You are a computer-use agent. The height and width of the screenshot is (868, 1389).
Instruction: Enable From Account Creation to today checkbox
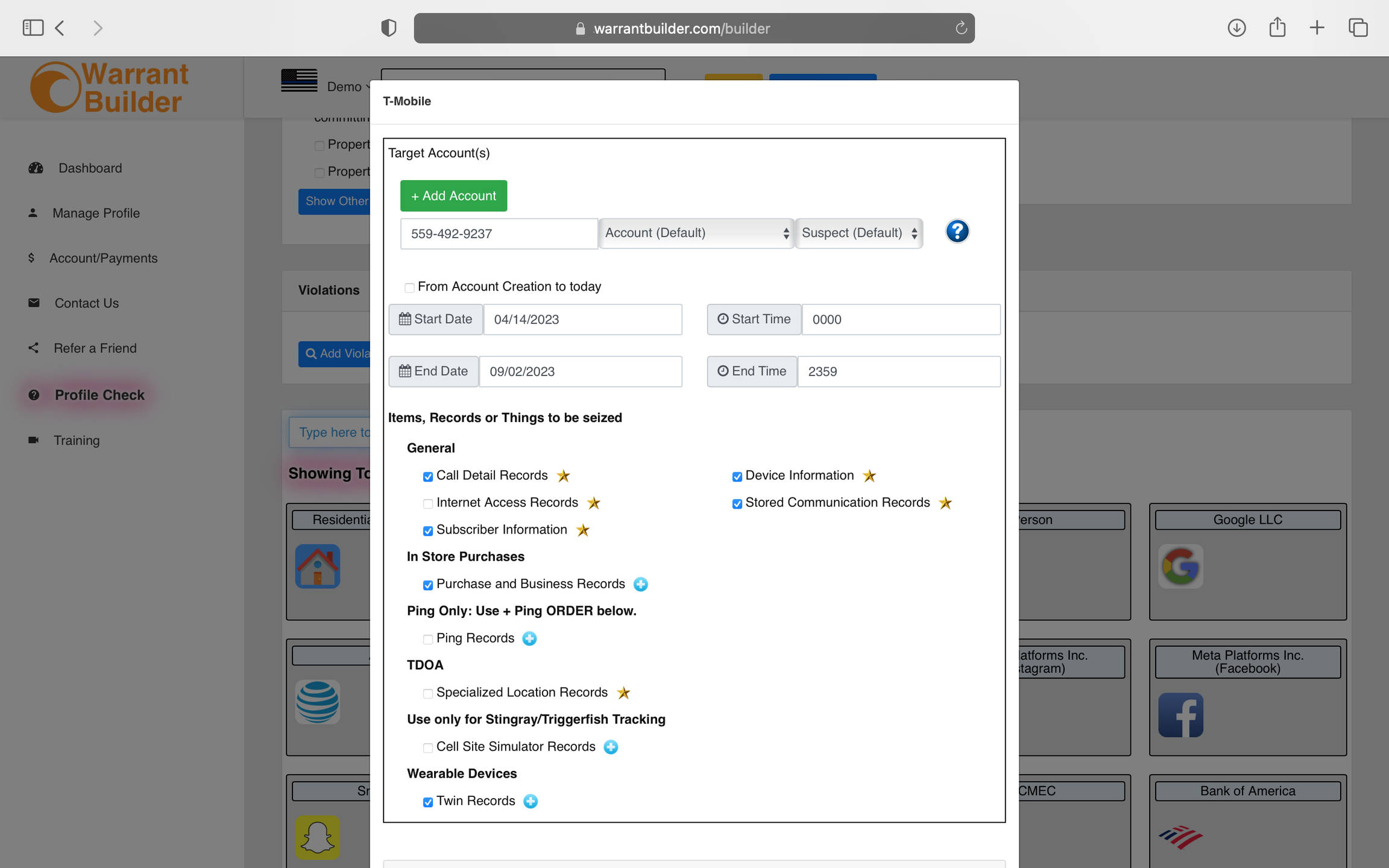(409, 288)
